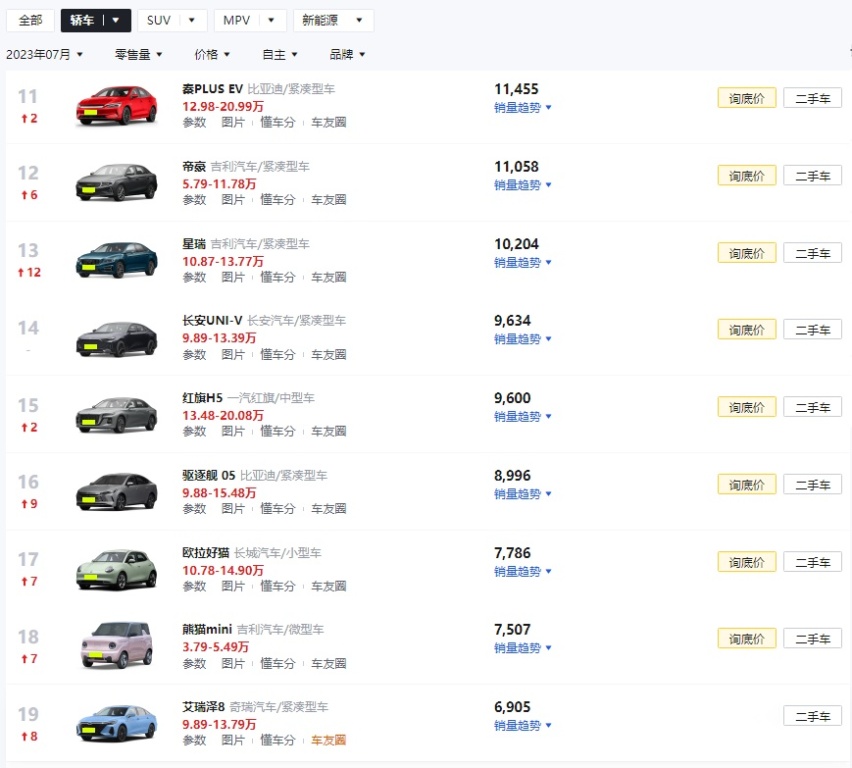Open the 品牌 filter dropdown

point(347,54)
